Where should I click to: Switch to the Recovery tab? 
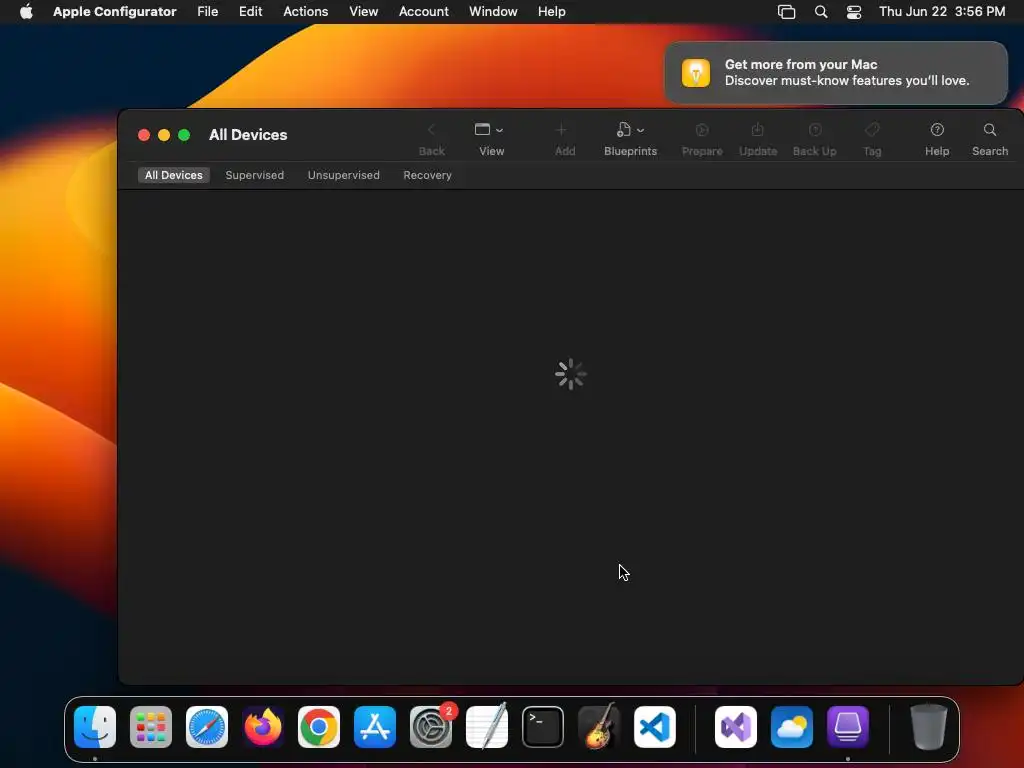click(x=427, y=175)
